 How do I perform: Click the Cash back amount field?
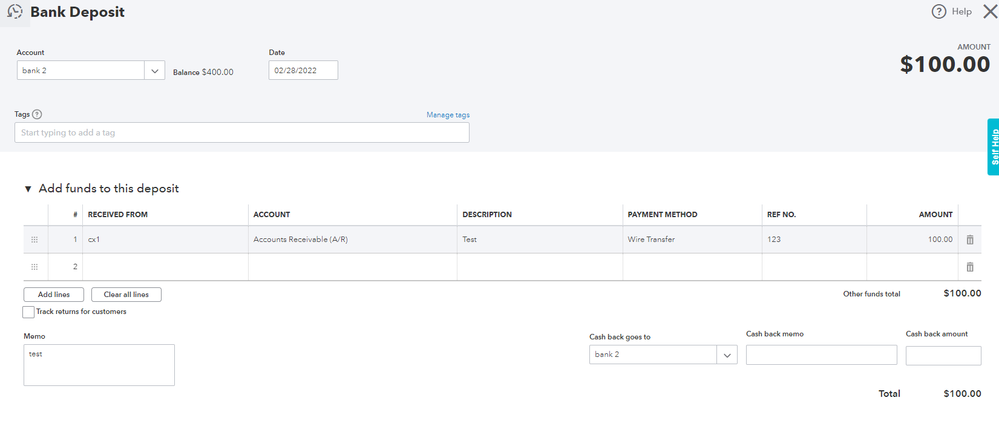coord(943,356)
